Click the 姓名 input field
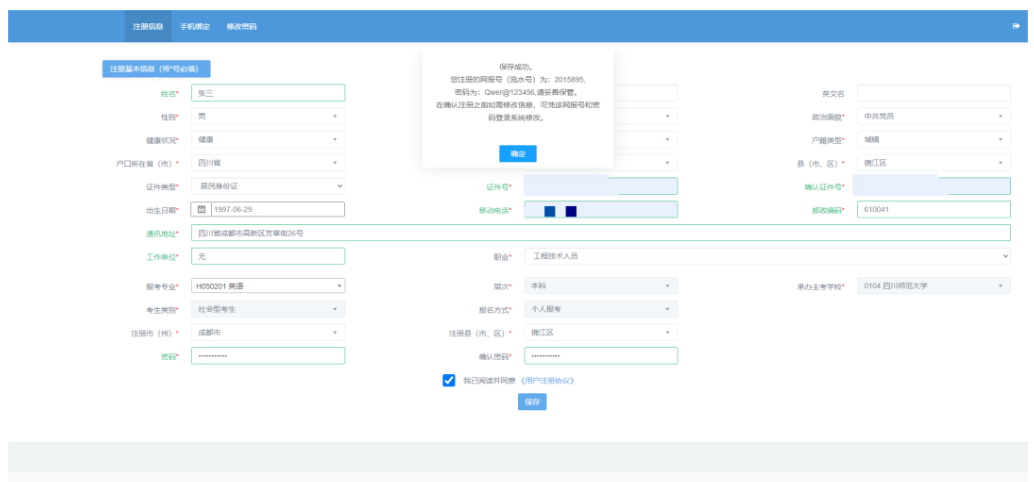This screenshot has width=1034, height=482. [x=267, y=93]
